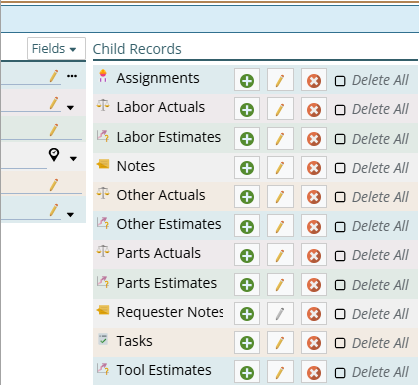The height and width of the screenshot is (385, 419).
Task: Add a new Tasks record
Action: [247, 342]
